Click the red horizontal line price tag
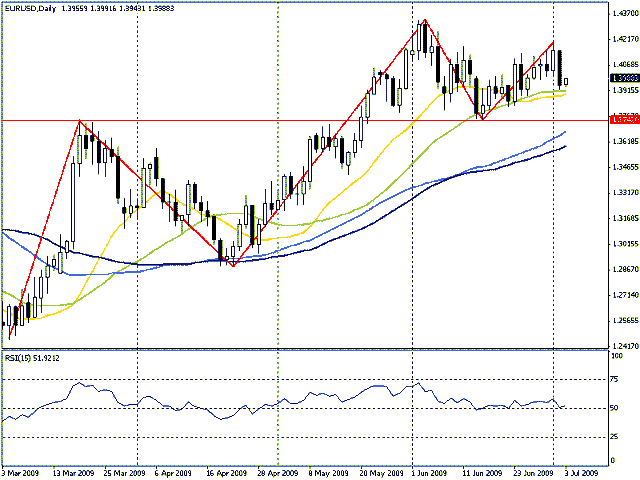Image resolution: width=640 pixels, height=480 pixels. pyautogui.click(x=624, y=120)
